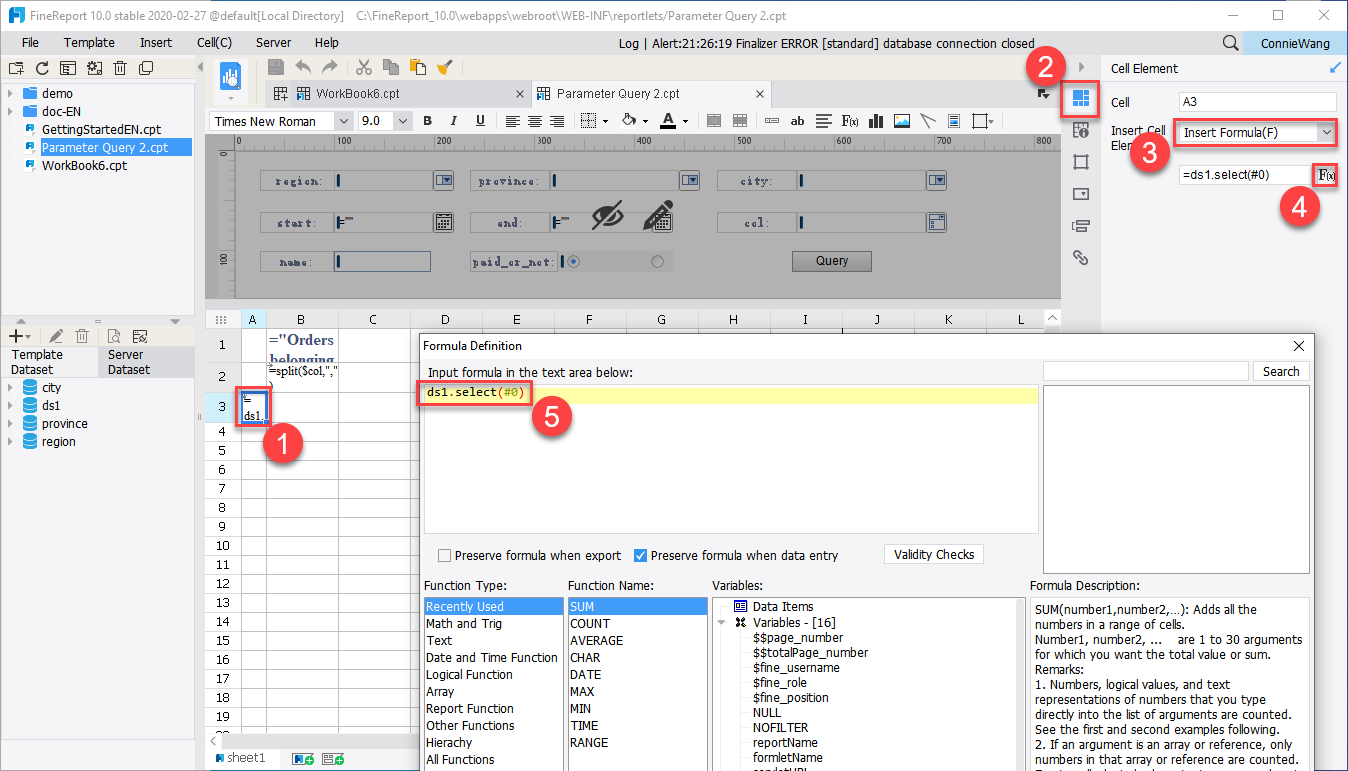Image resolution: width=1348 pixels, height=771 pixels.
Task: Click the Validity Checks button
Action: pyautogui.click(x=932, y=554)
